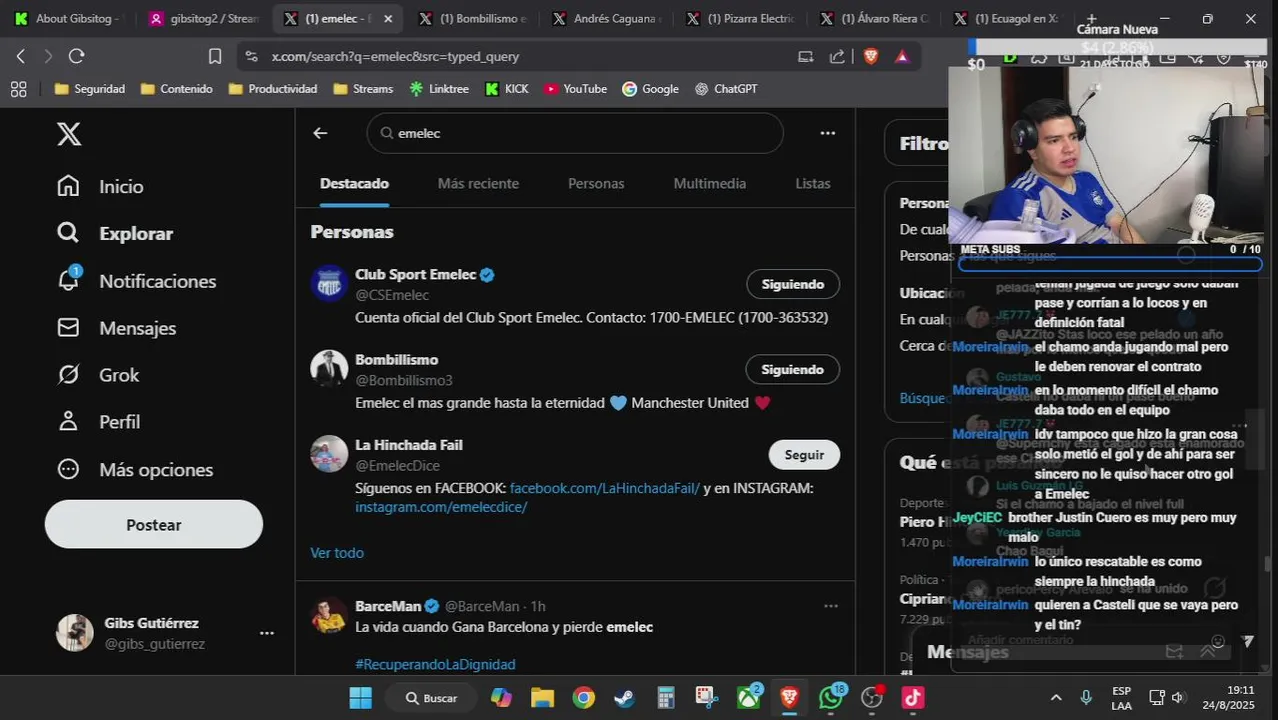Show hidden system tray icons
Screen dimensions: 1278x720
[1056, 698]
